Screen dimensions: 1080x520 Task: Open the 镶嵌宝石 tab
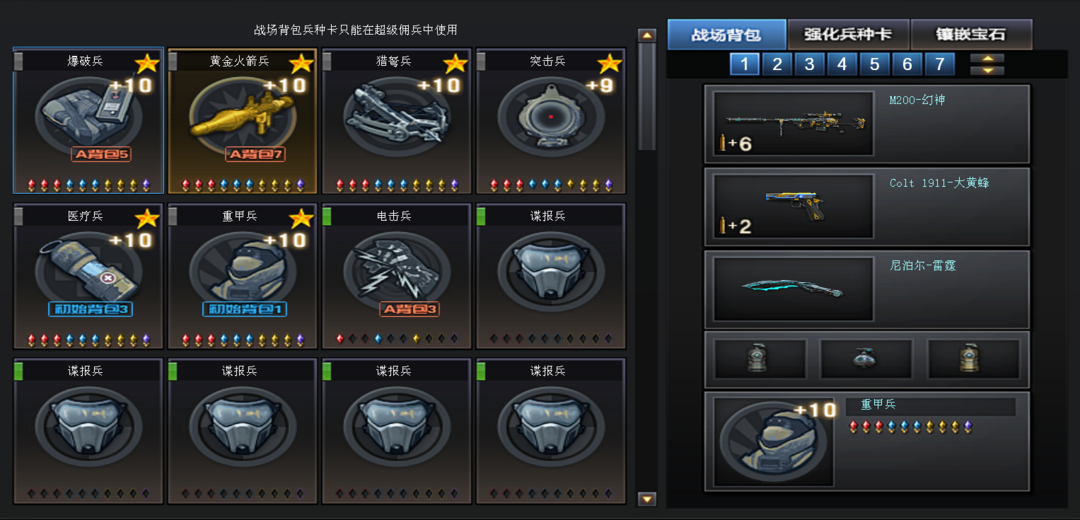click(x=971, y=34)
